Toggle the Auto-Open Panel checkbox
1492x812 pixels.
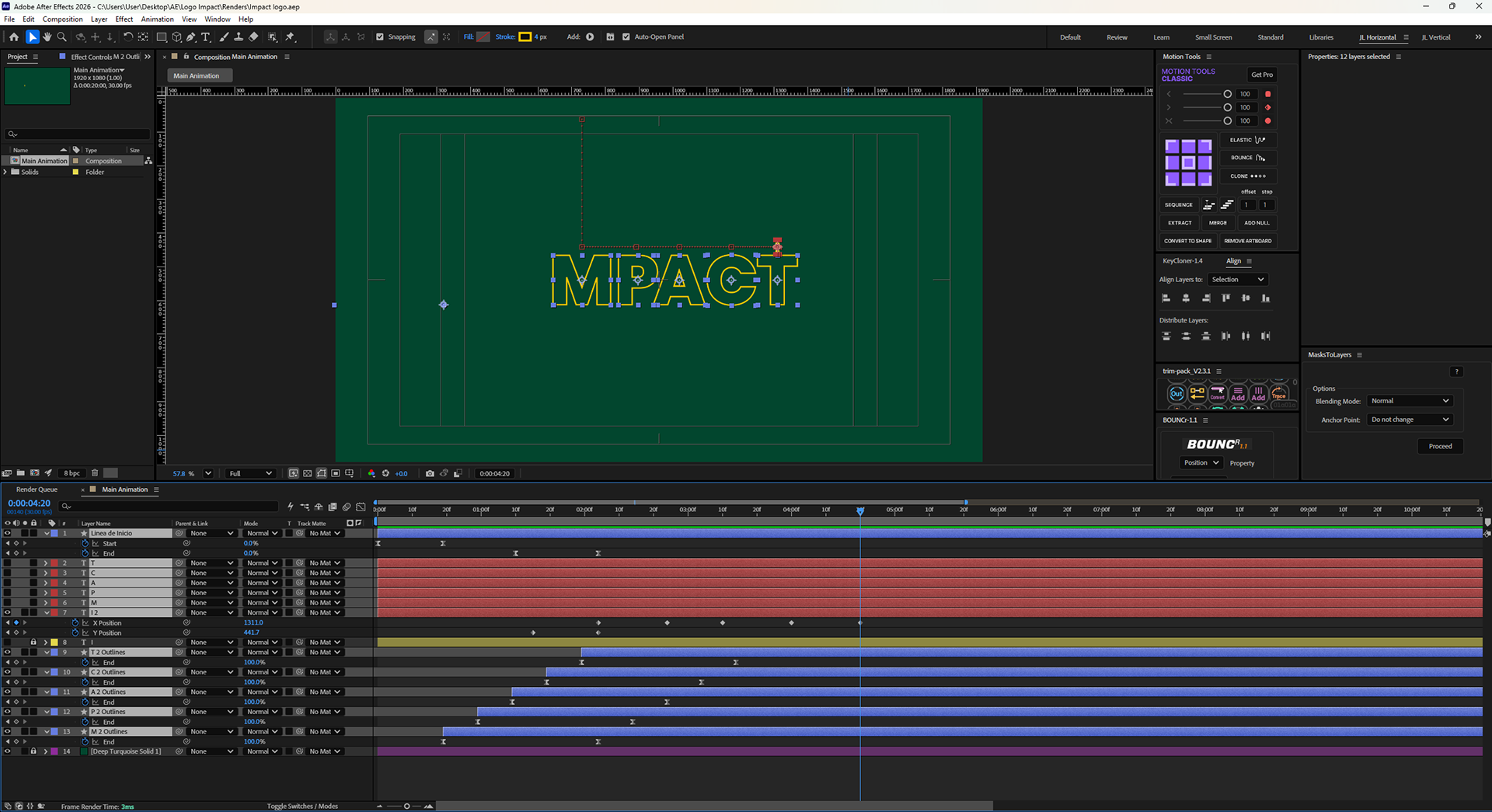tap(626, 37)
